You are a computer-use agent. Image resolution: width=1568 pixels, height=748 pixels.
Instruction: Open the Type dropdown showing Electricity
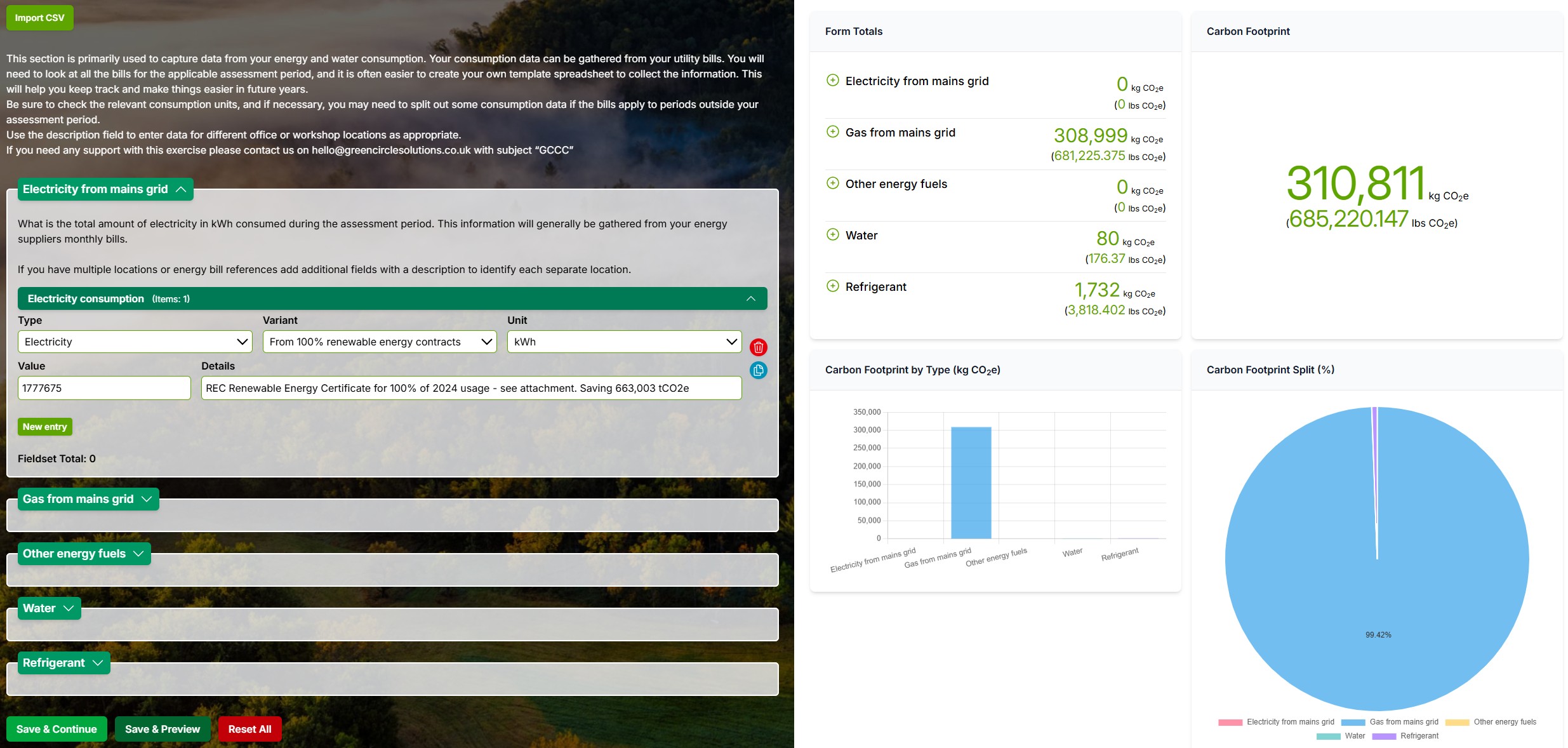[x=135, y=342]
